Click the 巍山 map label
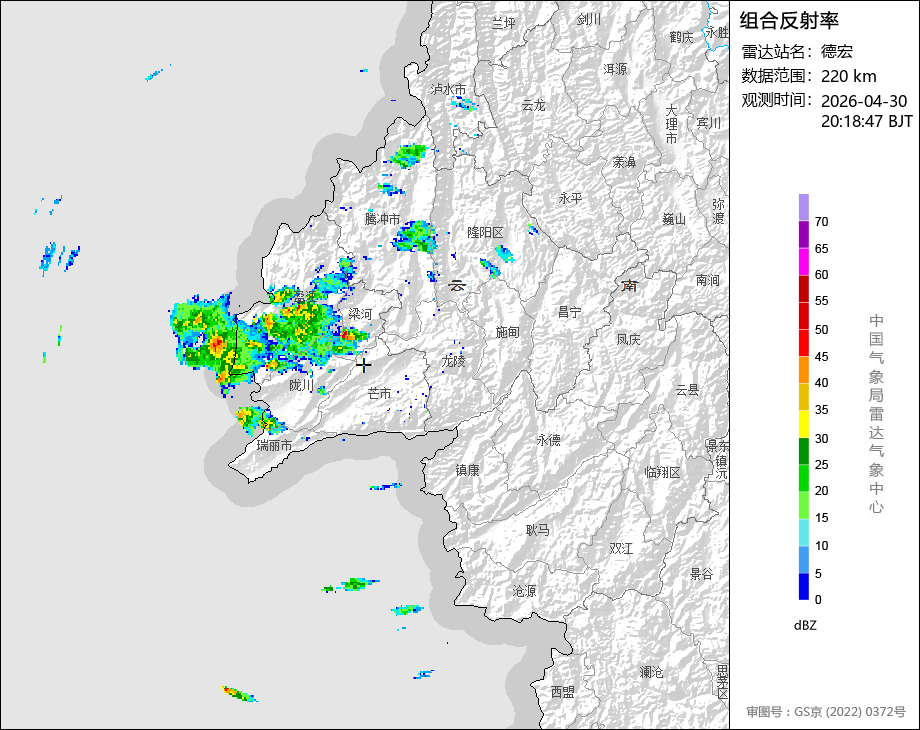The image size is (920, 730). tap(674, 219)
